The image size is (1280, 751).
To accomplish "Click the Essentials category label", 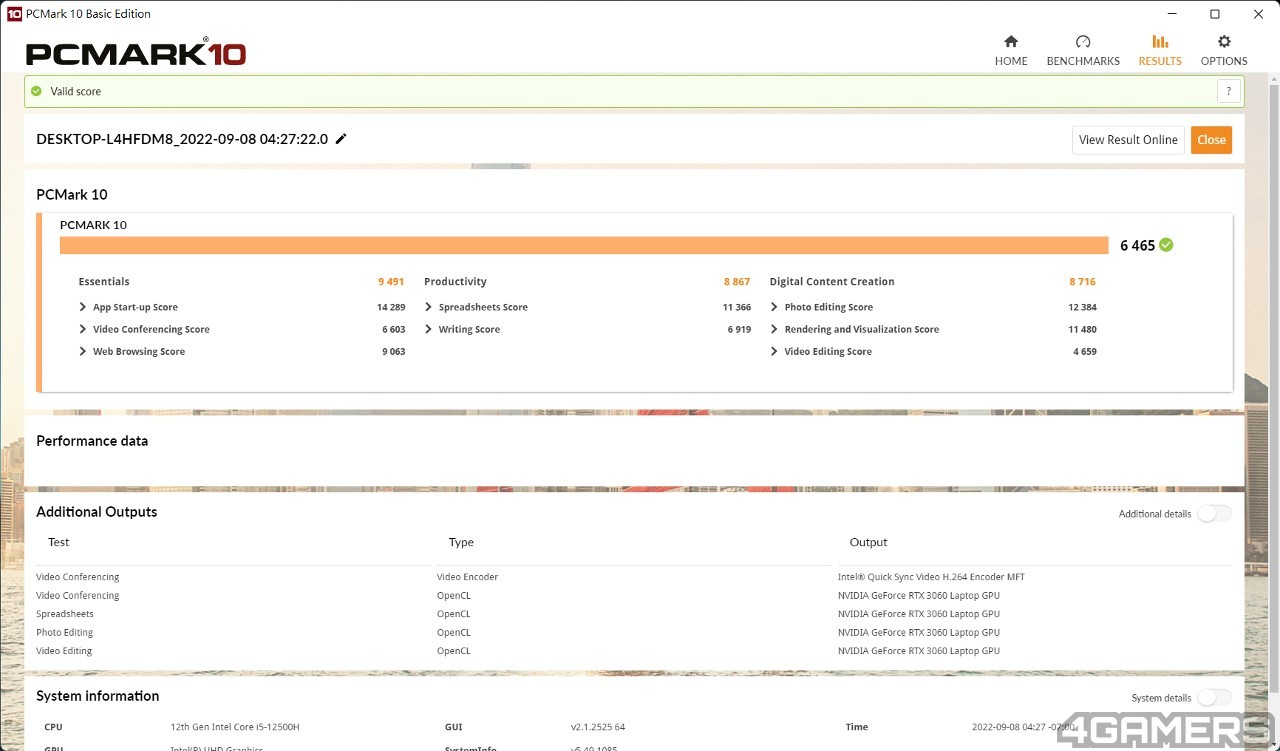I will click(104, 282).
